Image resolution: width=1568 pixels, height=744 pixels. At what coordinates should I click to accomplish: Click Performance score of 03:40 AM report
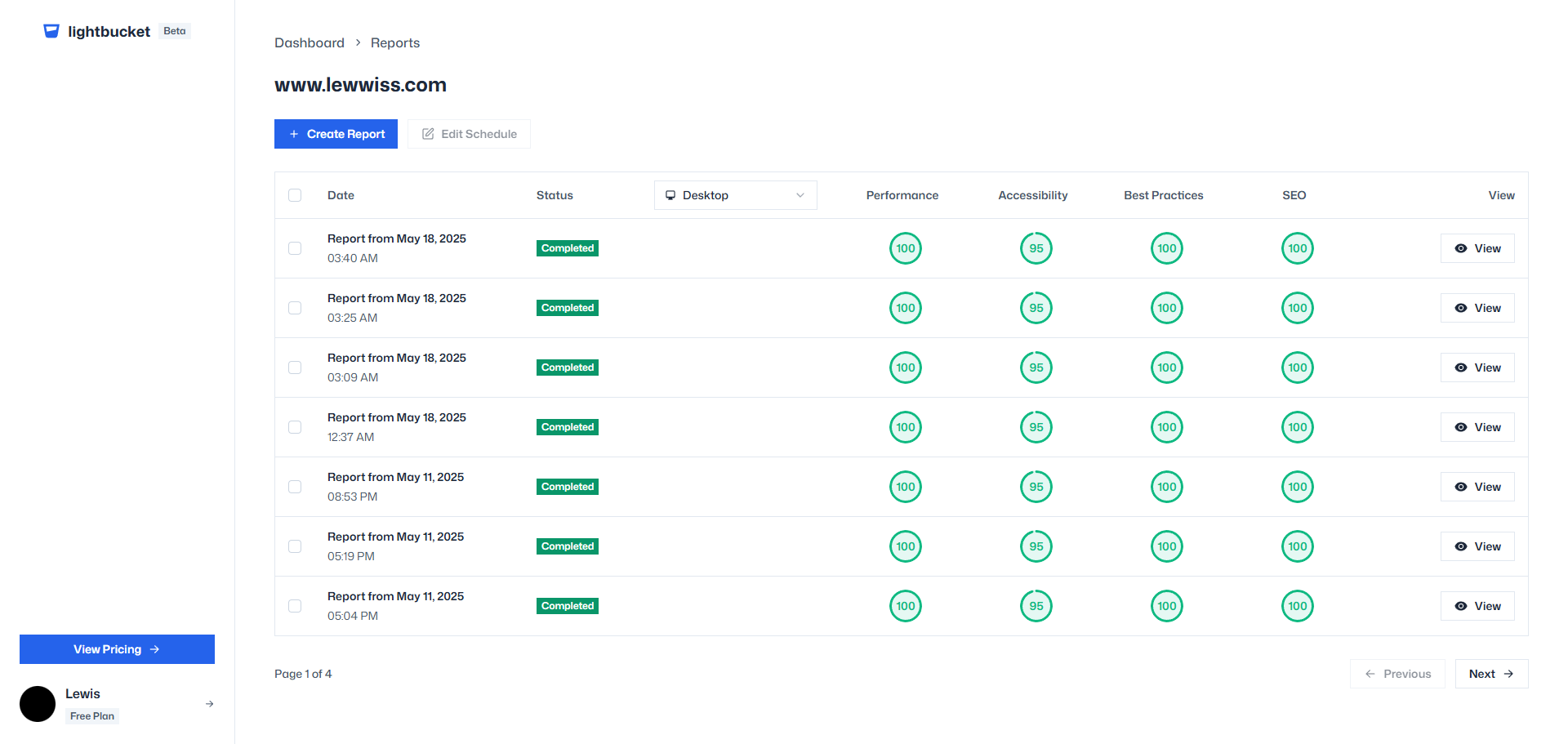pos(906,248)
